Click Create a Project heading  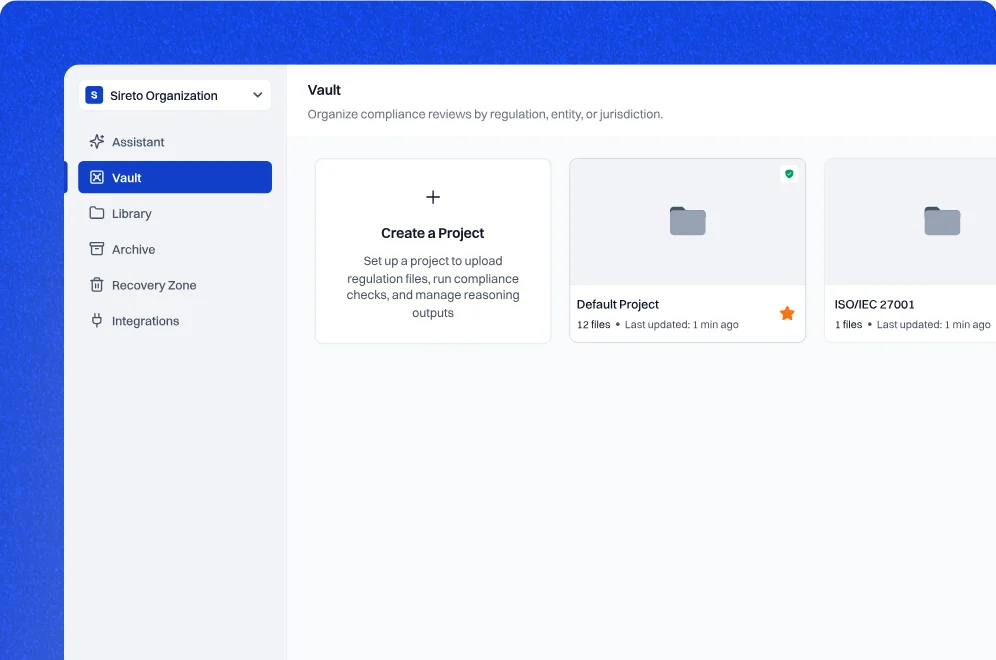tap(433, 233)
